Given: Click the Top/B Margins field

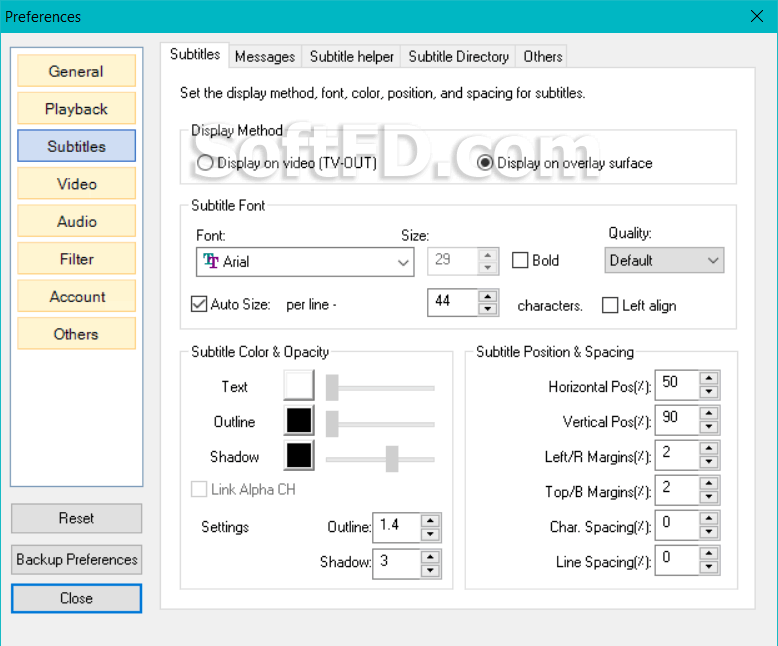Looking at the screenshot, I should point(677,490).
